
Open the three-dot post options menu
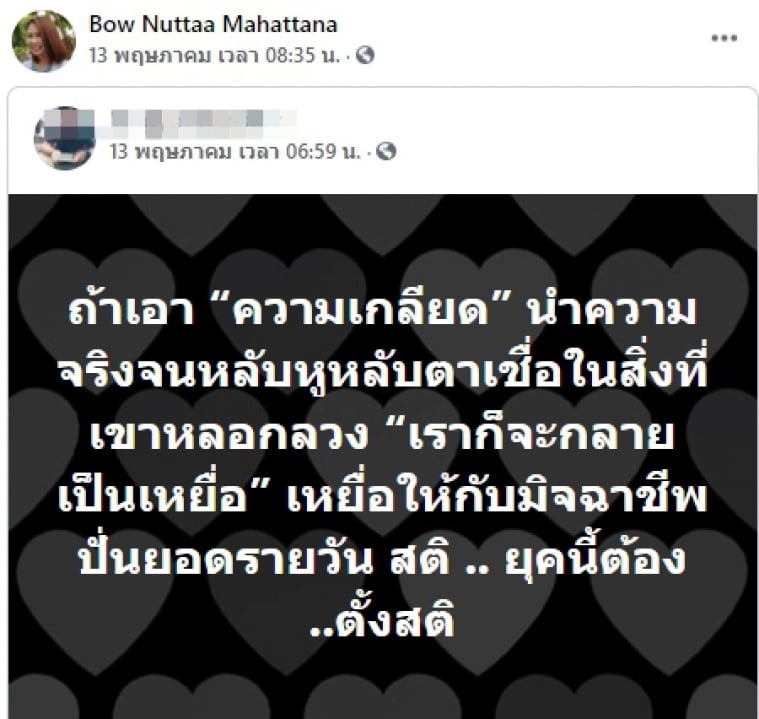click(724, 38)
